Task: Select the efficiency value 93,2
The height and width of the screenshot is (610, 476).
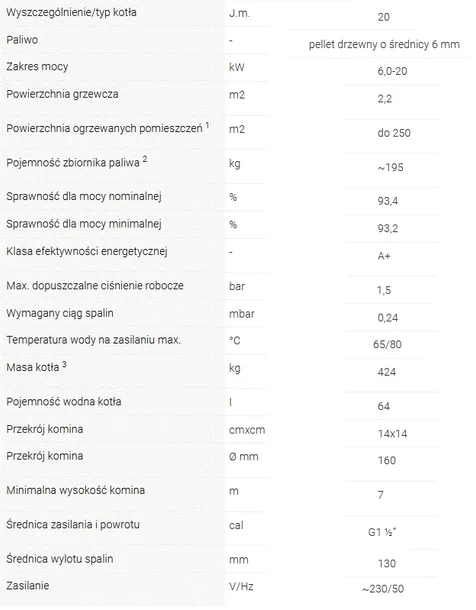Action: [x=387, y=228]
